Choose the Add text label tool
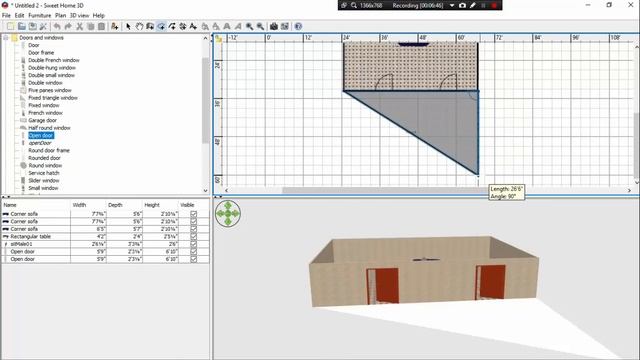640x360 pixels. click(193, 26)
